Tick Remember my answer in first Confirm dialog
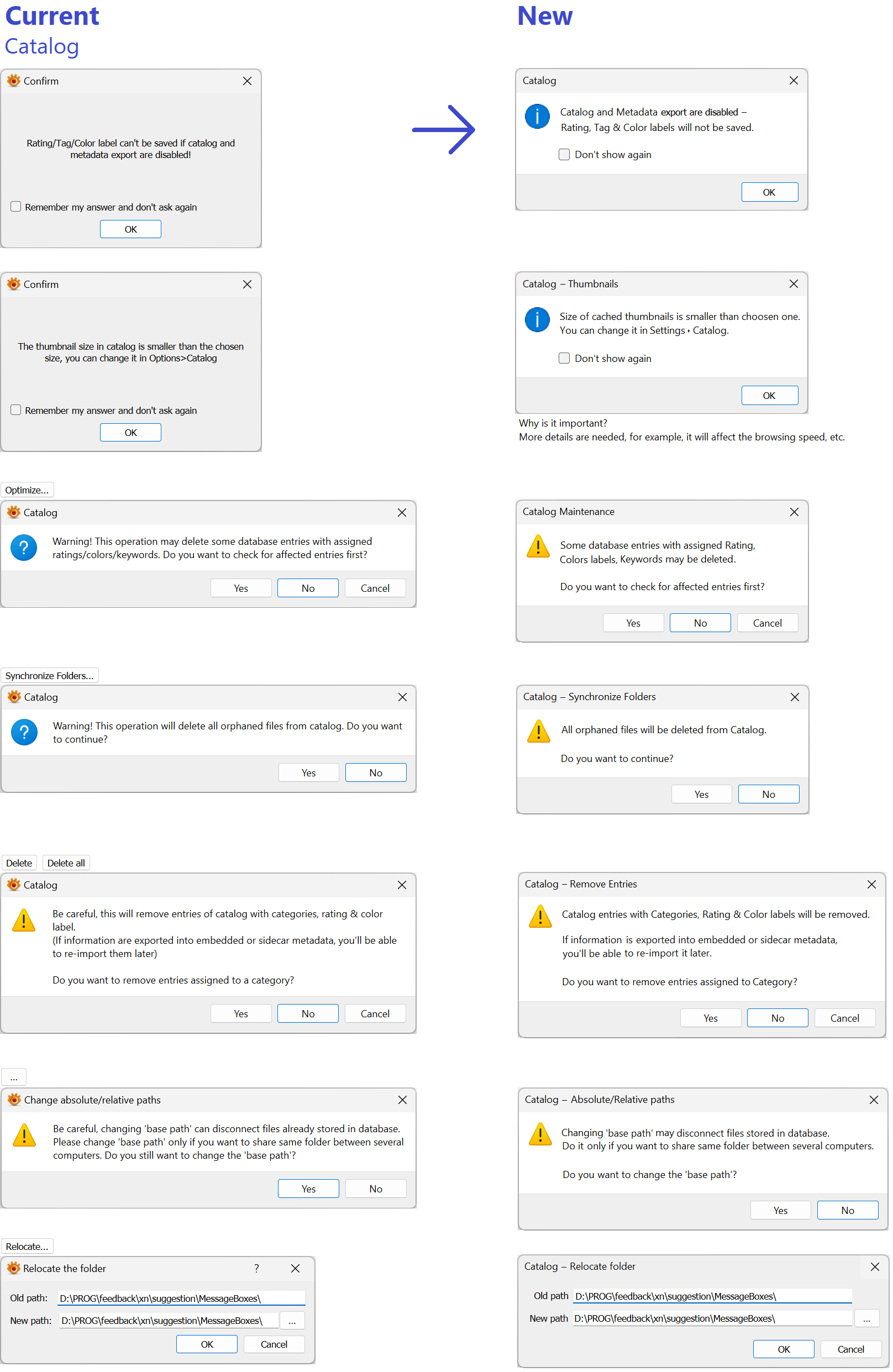Screen dimensions: 893x1372 point(15,206)
